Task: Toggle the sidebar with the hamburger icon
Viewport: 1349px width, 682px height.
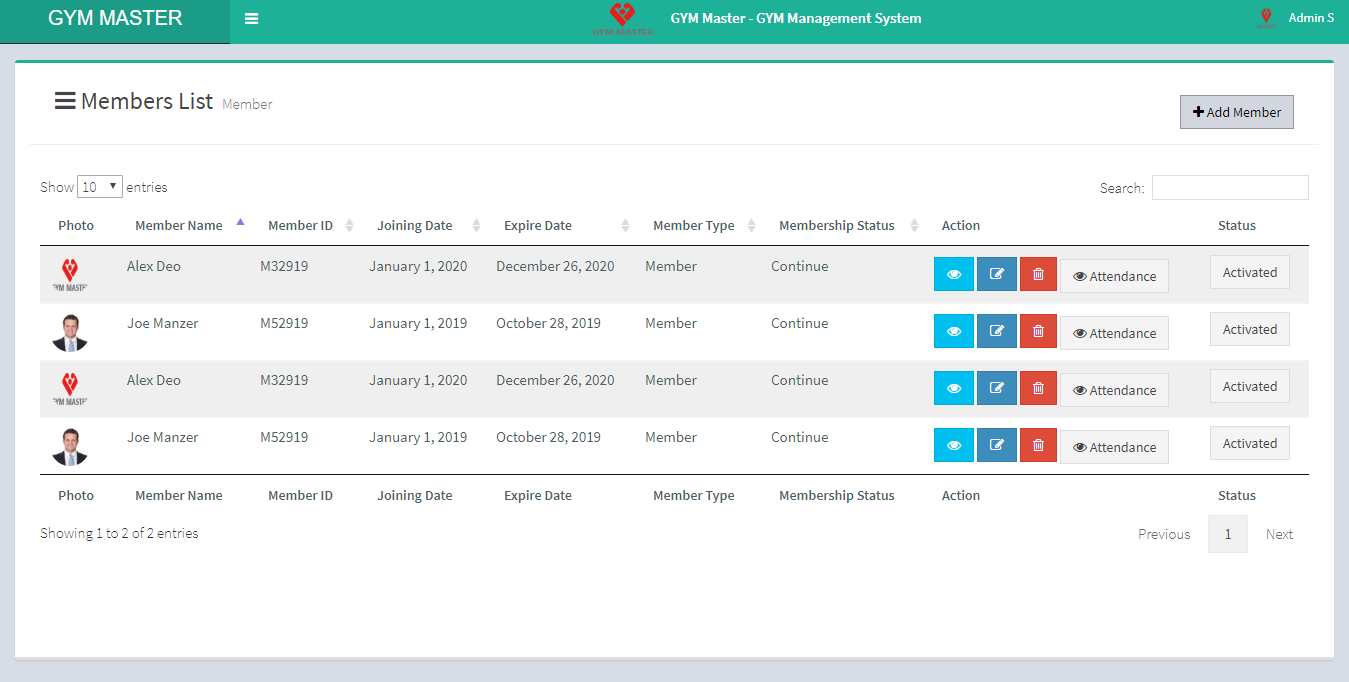Action: [251, 19]
